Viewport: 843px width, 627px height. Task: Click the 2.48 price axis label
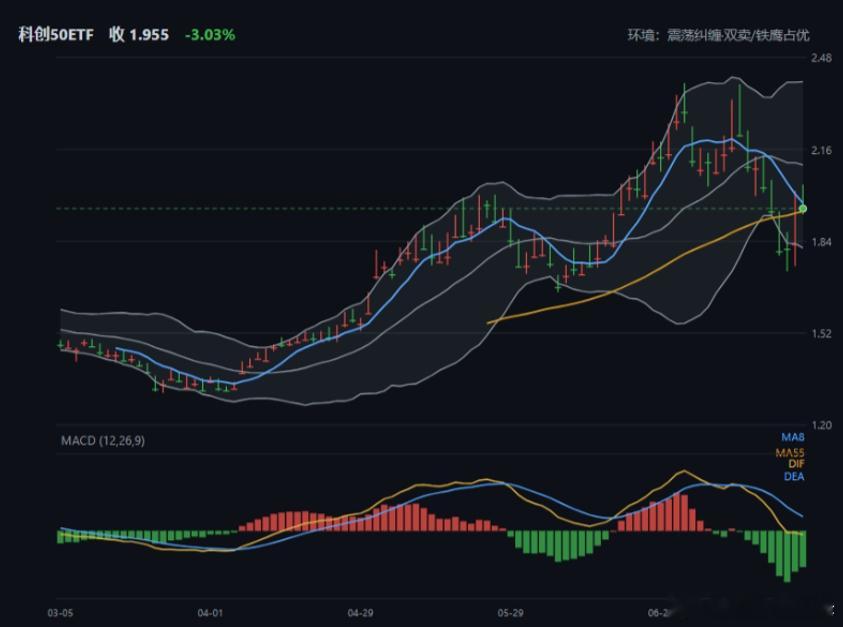pyautogui.click(x=821, y=58)
